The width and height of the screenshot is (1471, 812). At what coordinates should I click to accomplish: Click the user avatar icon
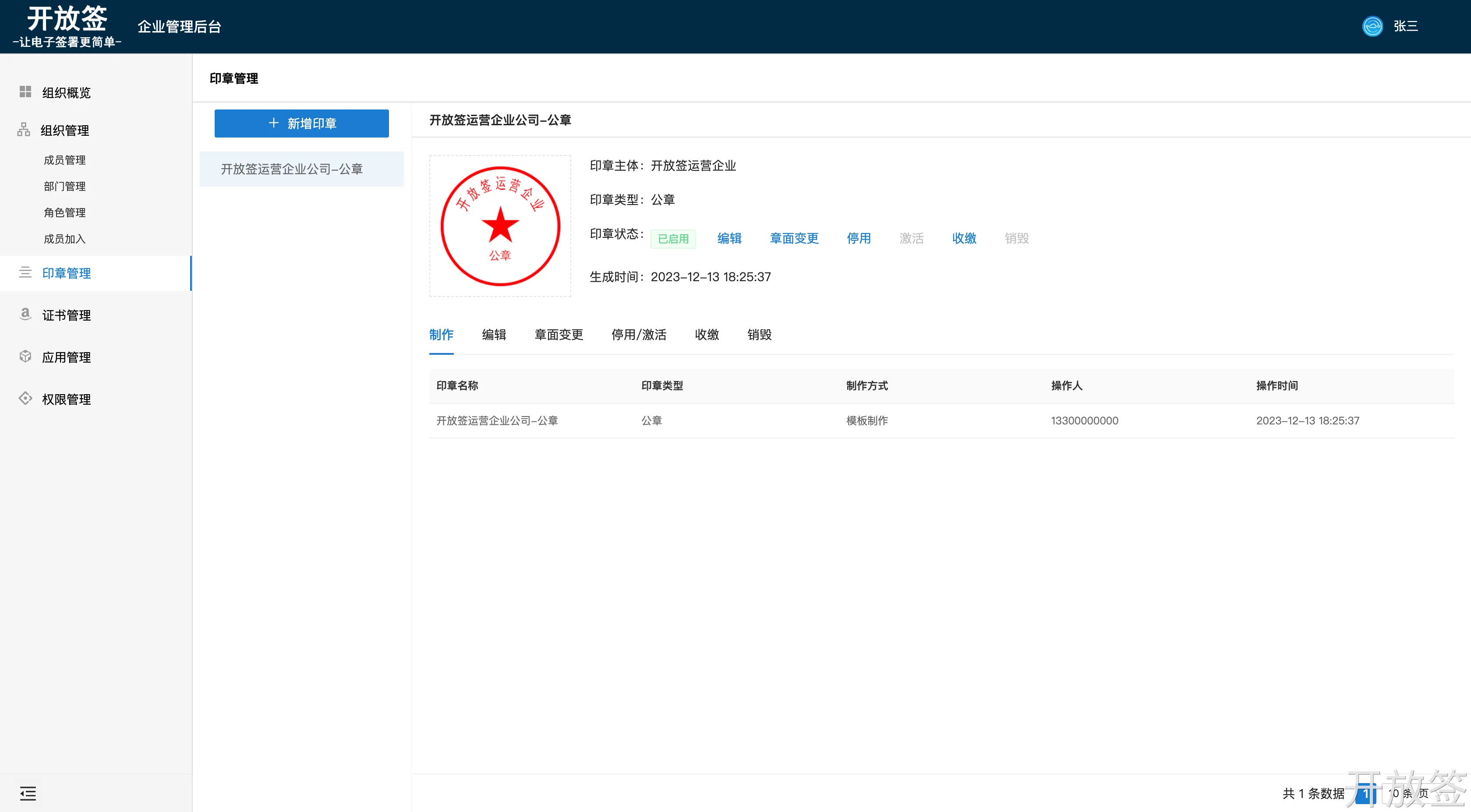point(1372,26)
